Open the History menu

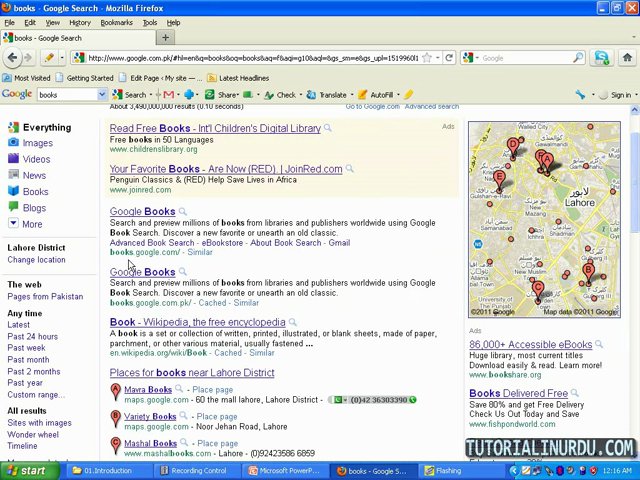coord(79,22)
